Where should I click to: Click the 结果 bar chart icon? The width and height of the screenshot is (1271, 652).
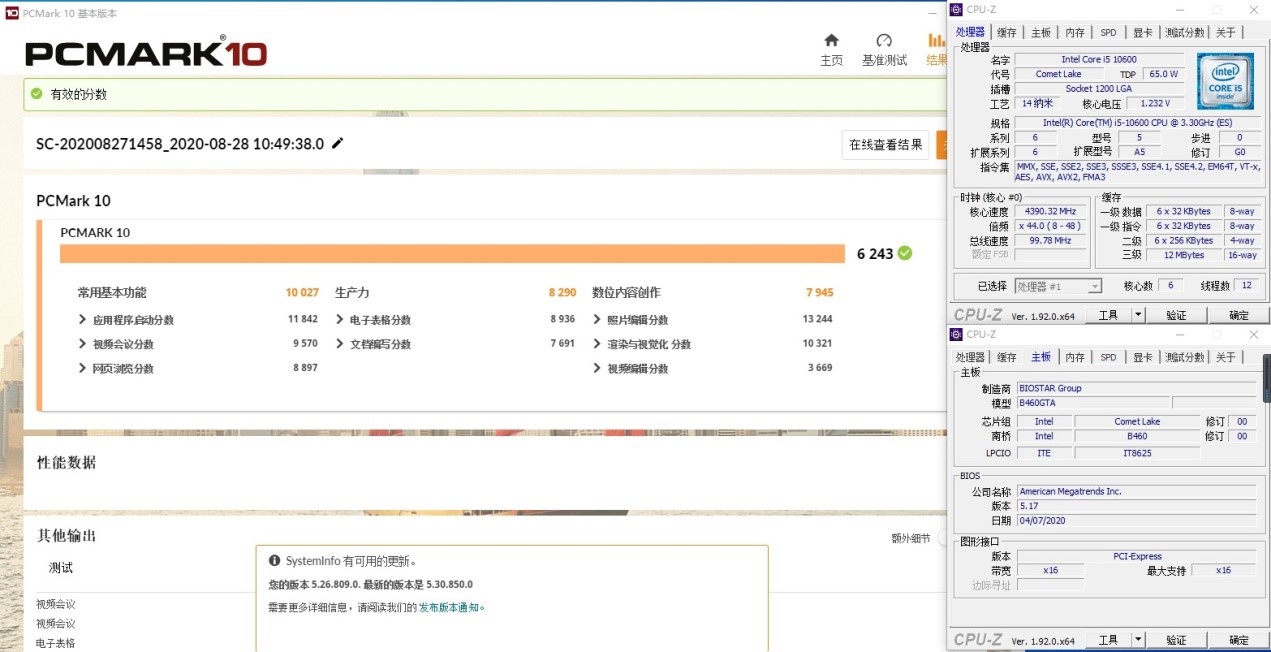(936, 41)
